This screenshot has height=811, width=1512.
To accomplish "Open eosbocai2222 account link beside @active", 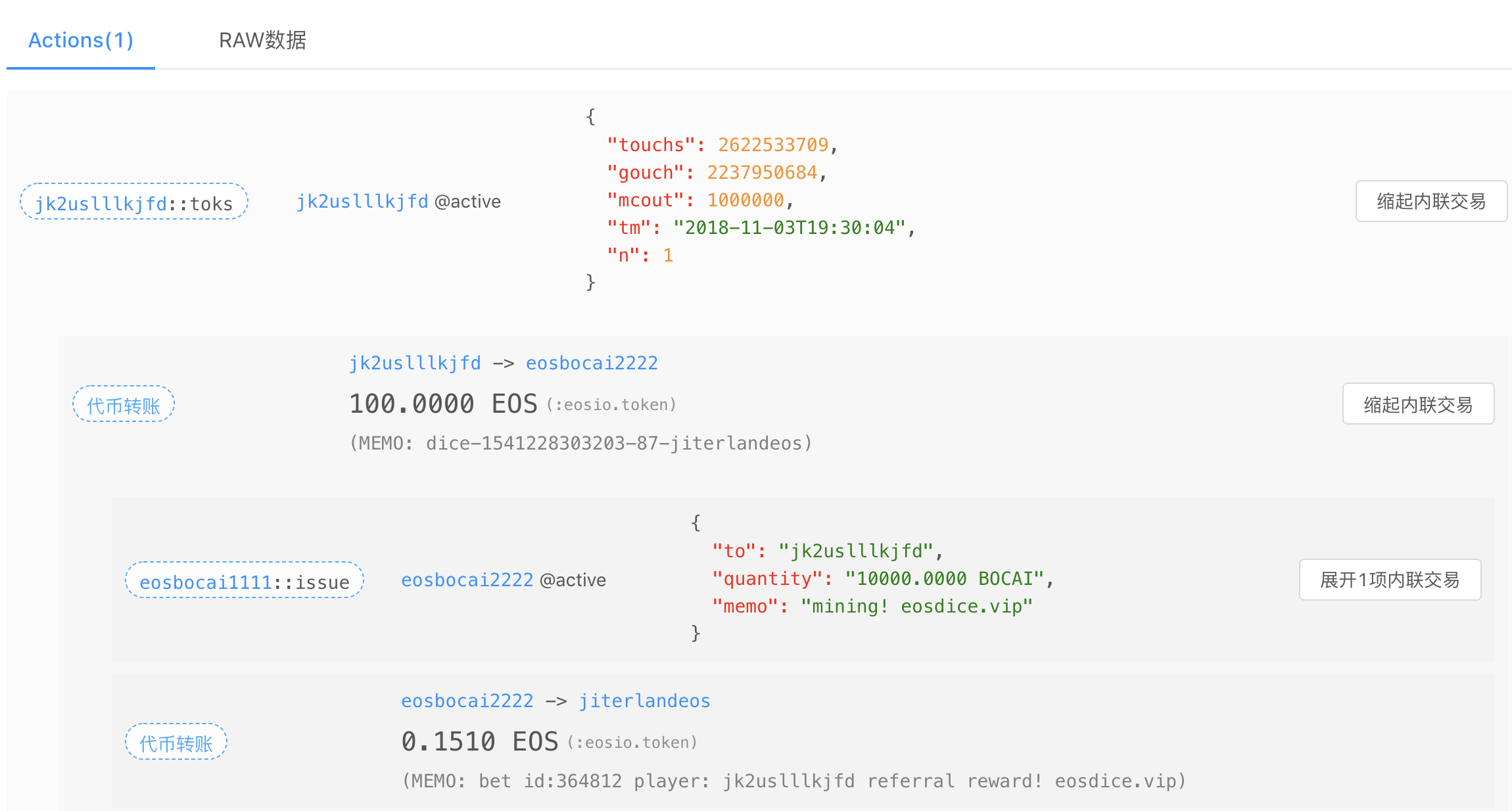I will pos(467,580).
